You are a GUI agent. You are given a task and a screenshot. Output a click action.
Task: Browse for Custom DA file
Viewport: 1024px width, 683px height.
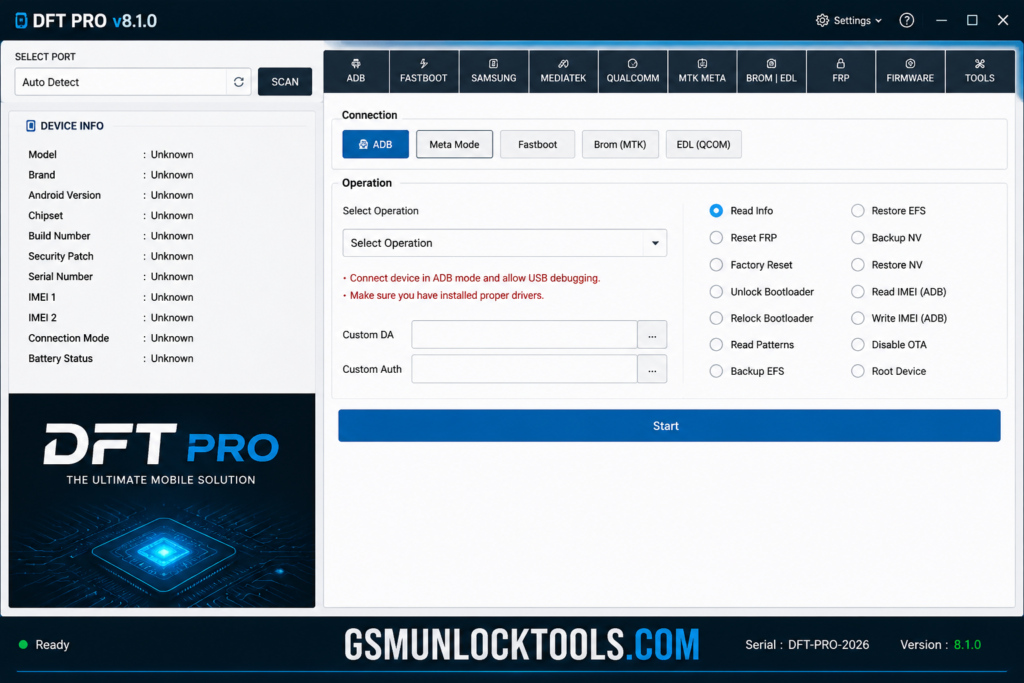coord(652,334)
